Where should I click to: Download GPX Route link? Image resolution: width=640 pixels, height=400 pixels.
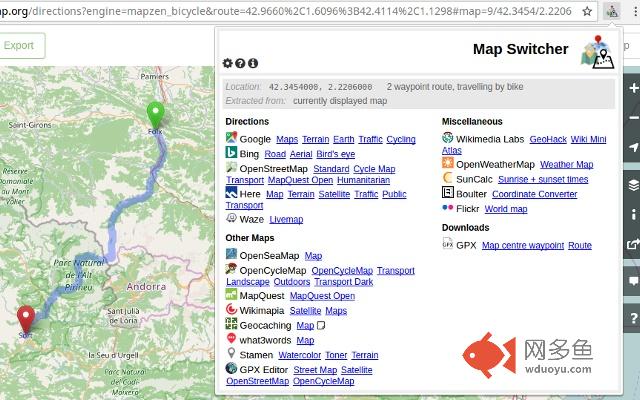pos(580,246)
